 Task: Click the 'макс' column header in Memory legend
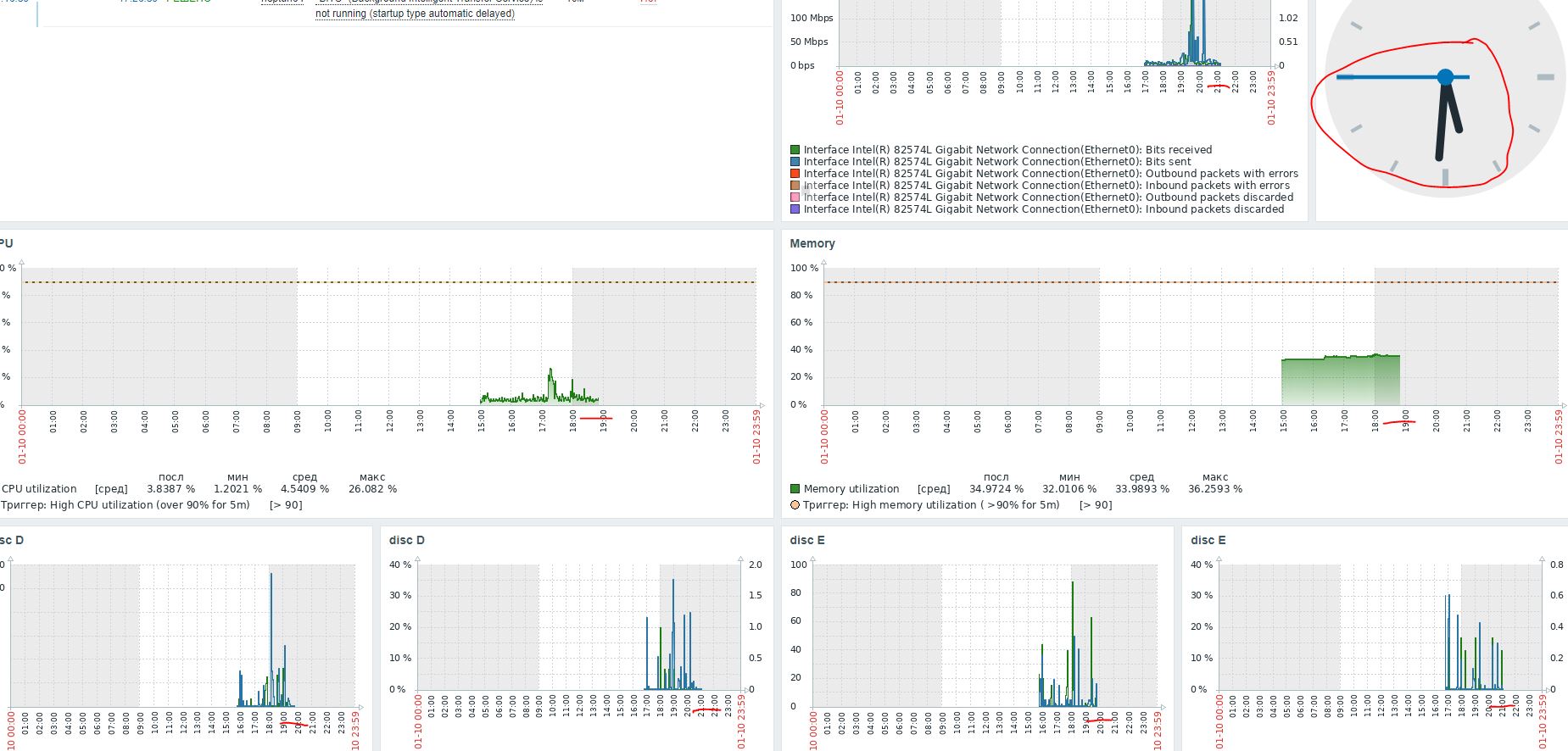(1215, 477)
